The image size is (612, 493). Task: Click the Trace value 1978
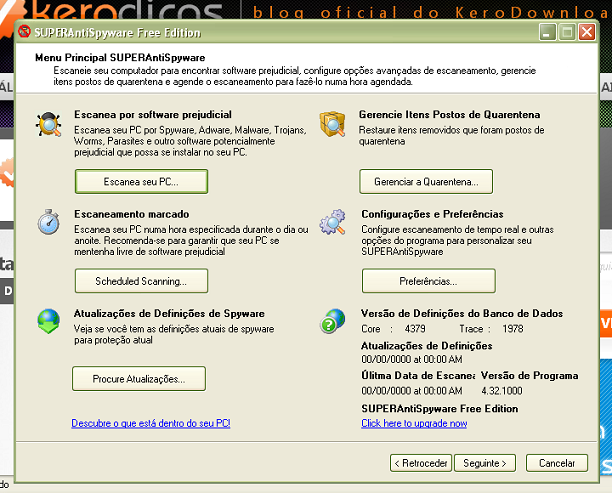coord(513,329)
